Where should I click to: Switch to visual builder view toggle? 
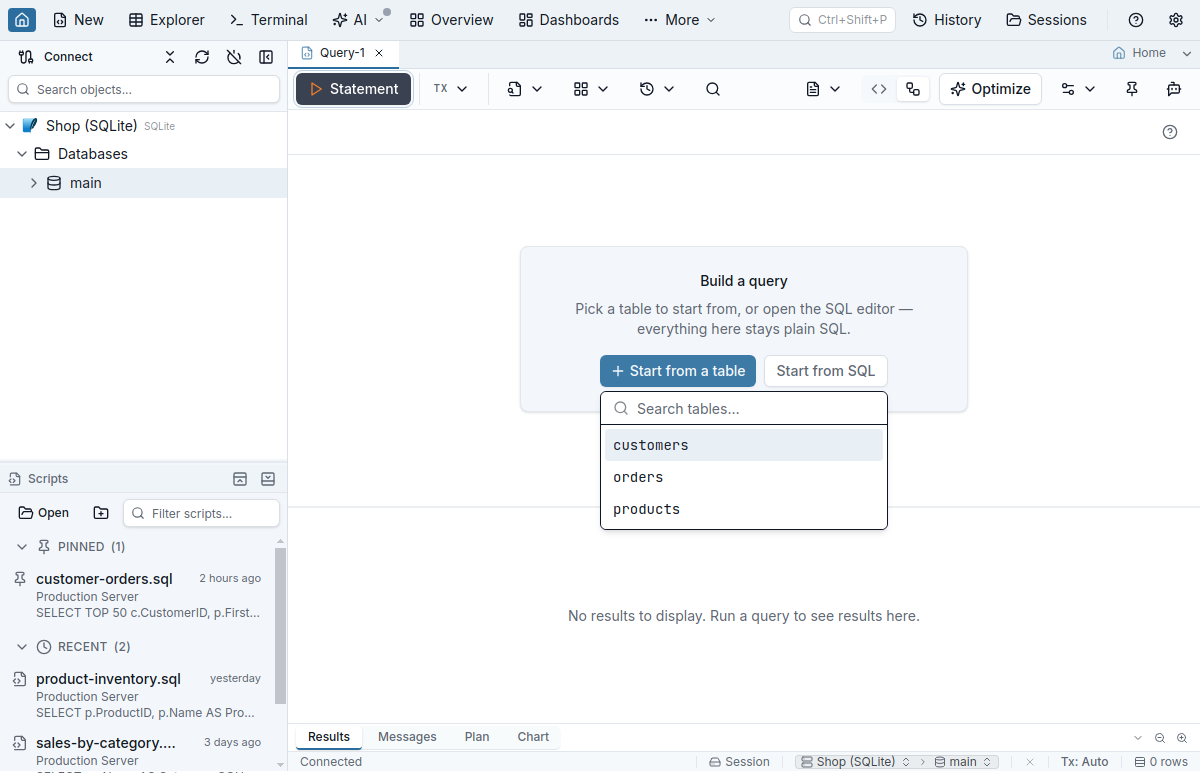pyautogui.click(x=913, y=89)
